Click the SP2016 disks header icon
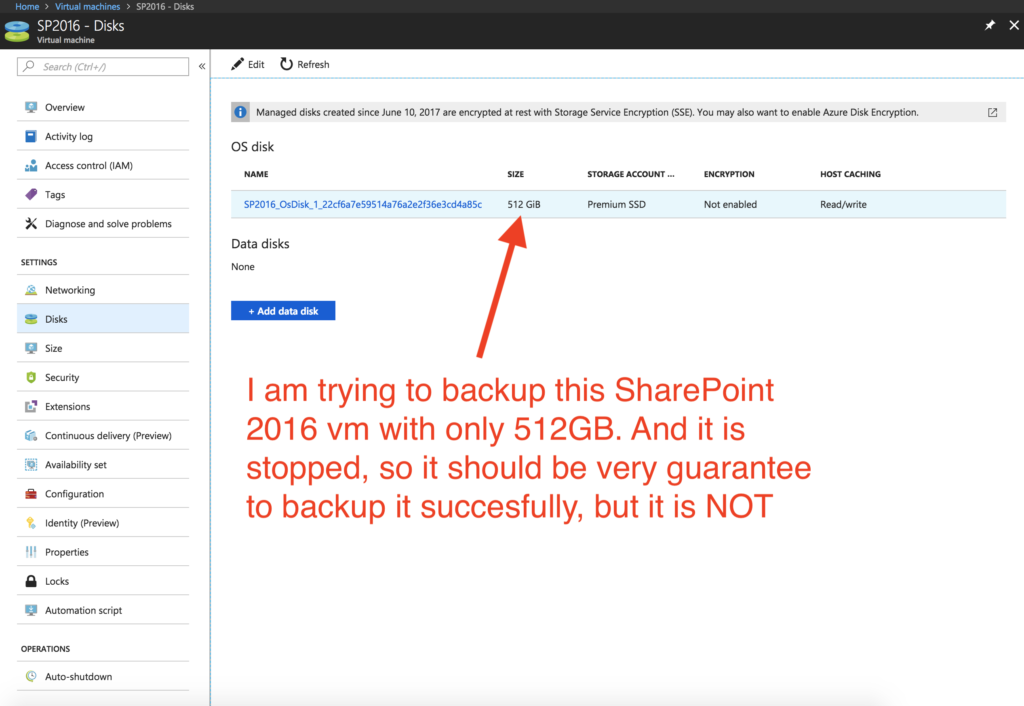Screen dimensions: 1024x706 (17, 31)
